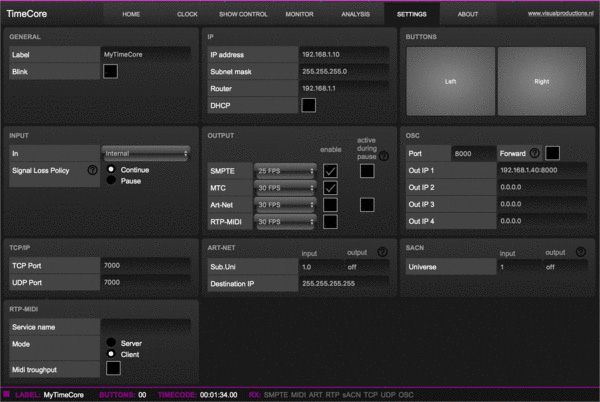Click the Router field
The image size is (600, 402).
coord(344,88)
